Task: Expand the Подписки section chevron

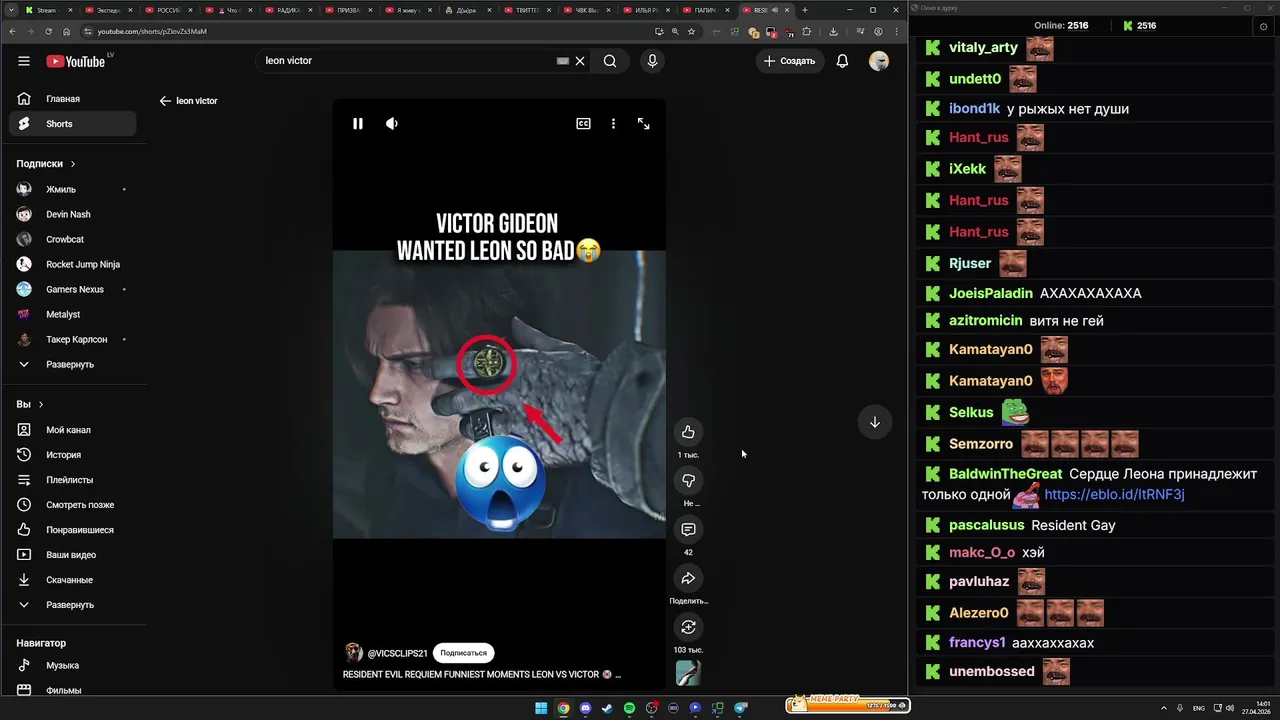Action: 73,164
